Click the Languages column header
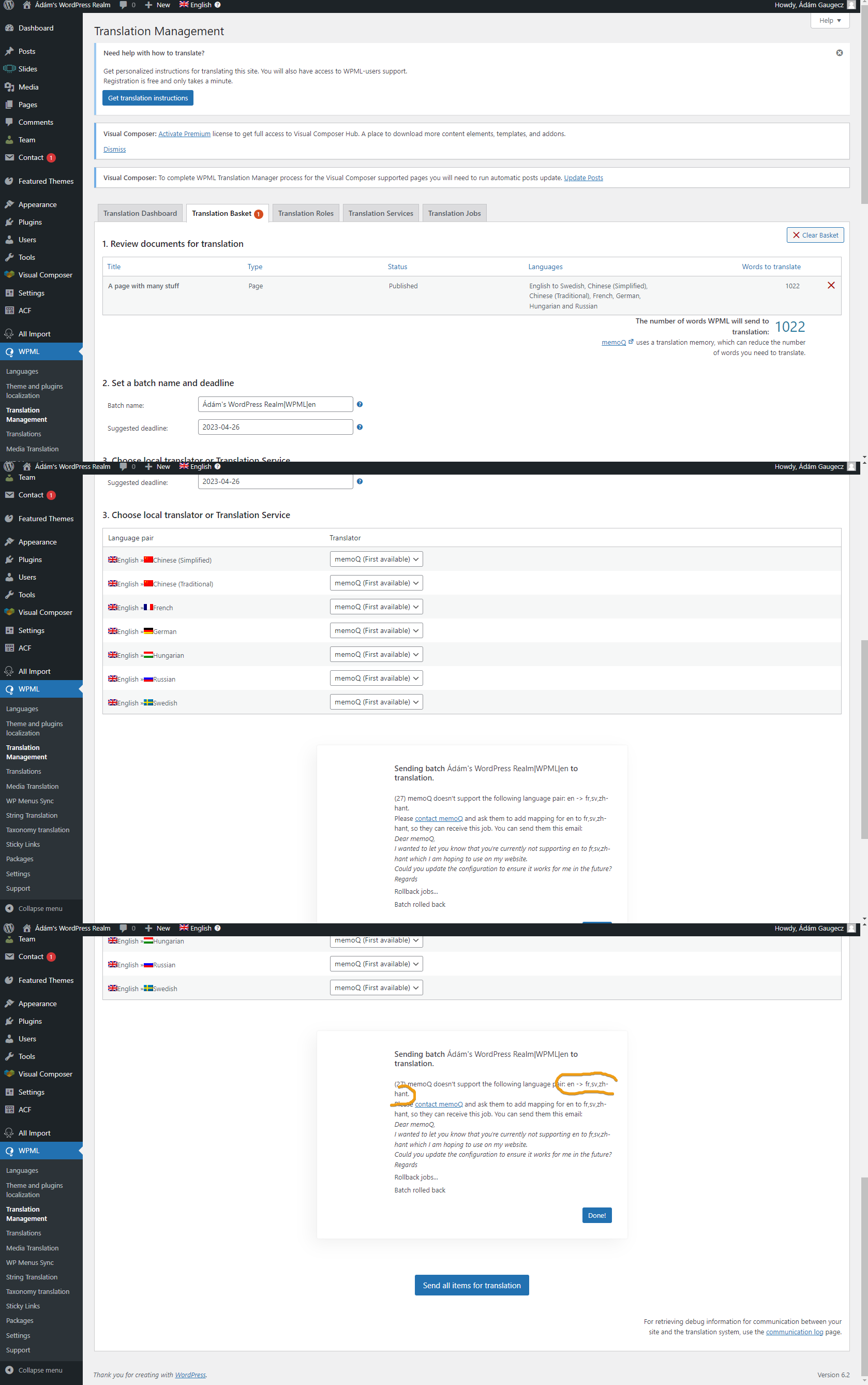868x1385 pixels. (x=545, y=267)
